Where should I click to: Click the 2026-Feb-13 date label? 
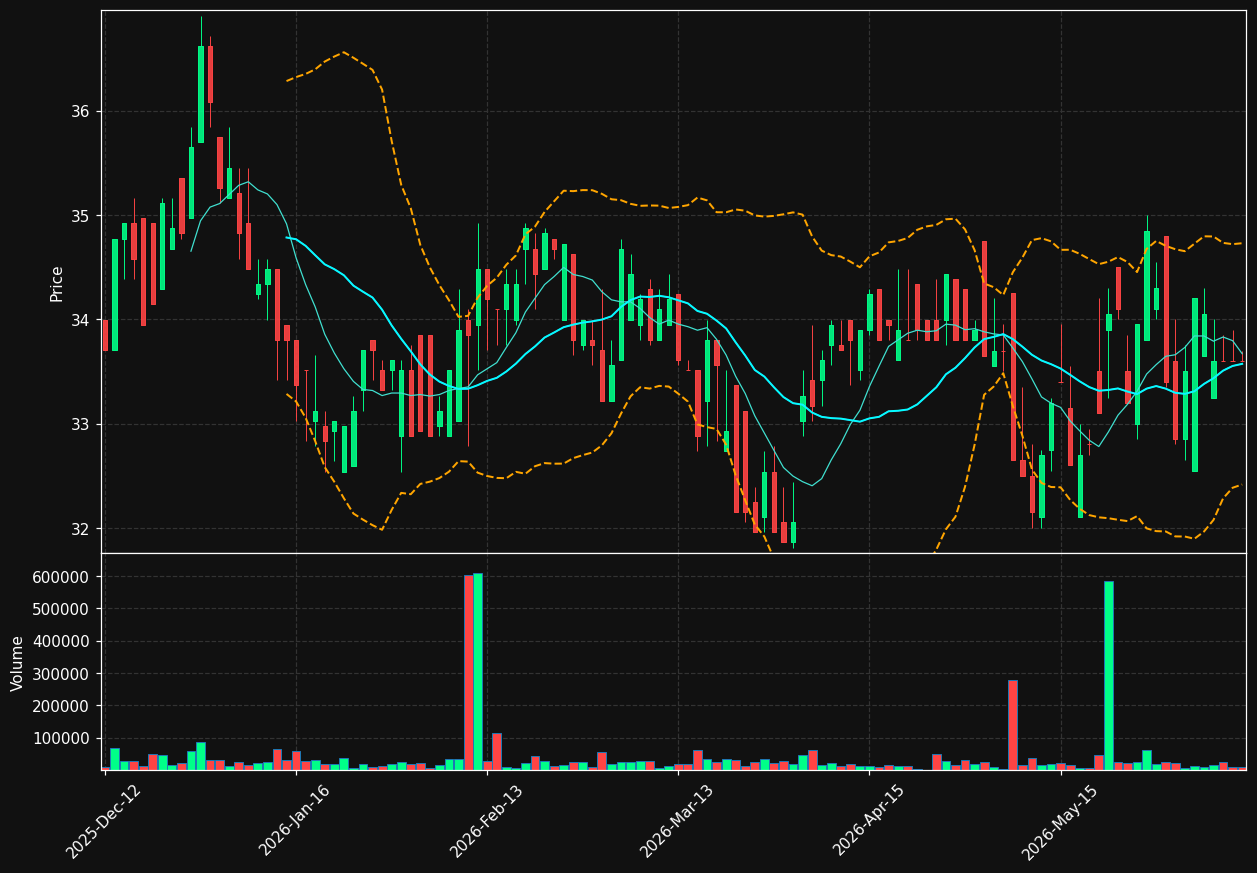click(x=487, y=821)
